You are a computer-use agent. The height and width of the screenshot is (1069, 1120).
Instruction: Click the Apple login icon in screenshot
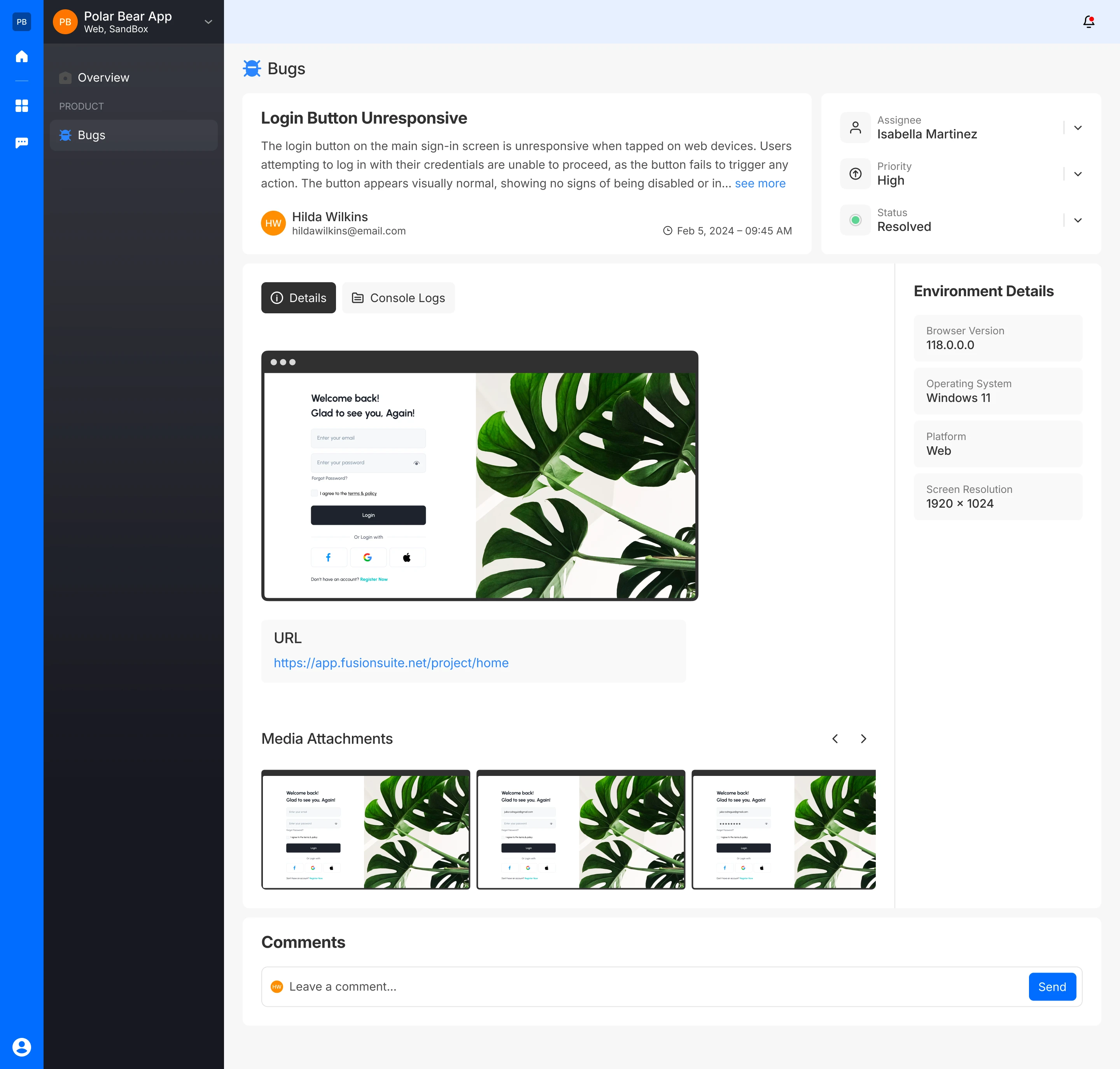coord(407,557)
